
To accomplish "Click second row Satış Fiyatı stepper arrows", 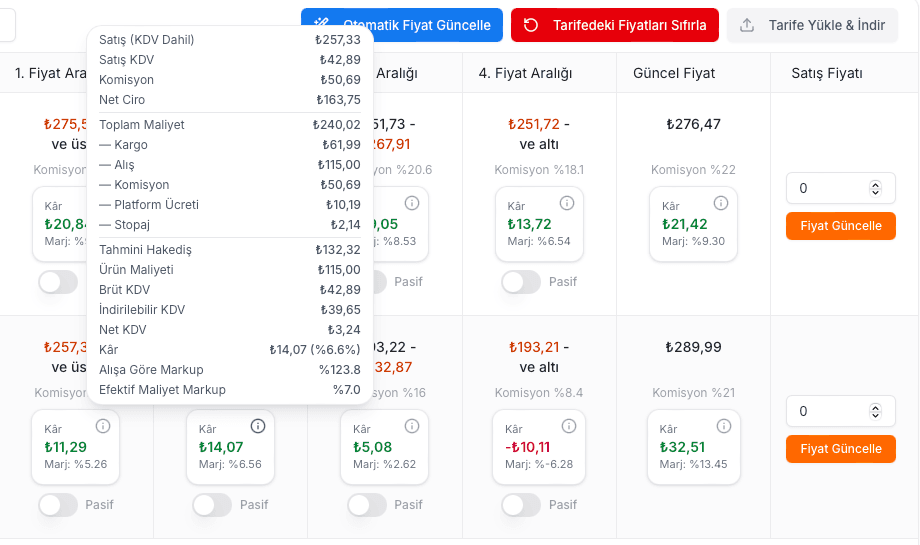I will click(875, 411).
